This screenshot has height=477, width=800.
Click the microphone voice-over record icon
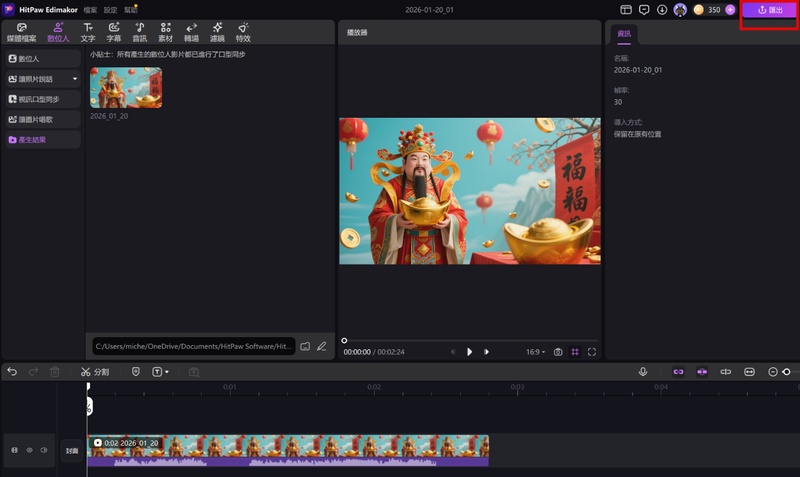coord(643,371)
